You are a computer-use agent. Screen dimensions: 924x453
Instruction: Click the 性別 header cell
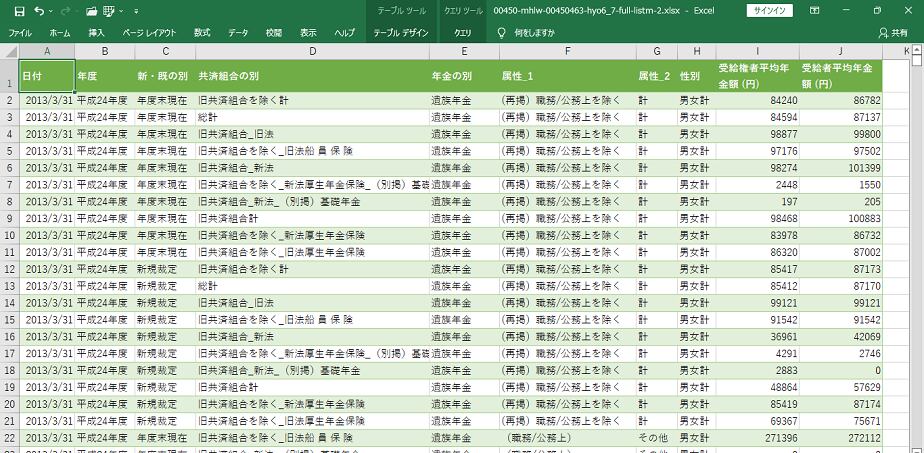point(697,76)
